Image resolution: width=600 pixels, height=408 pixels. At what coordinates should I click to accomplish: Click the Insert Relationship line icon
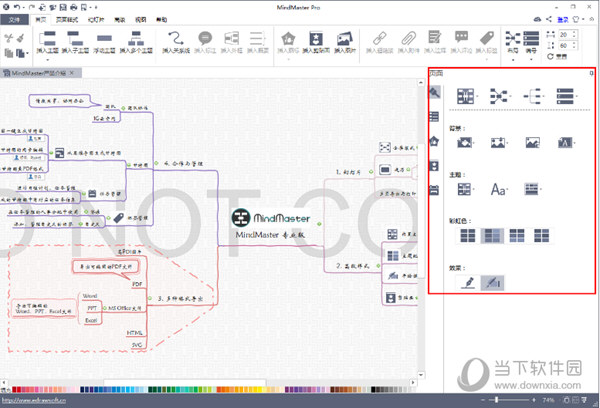pos(176,38)
